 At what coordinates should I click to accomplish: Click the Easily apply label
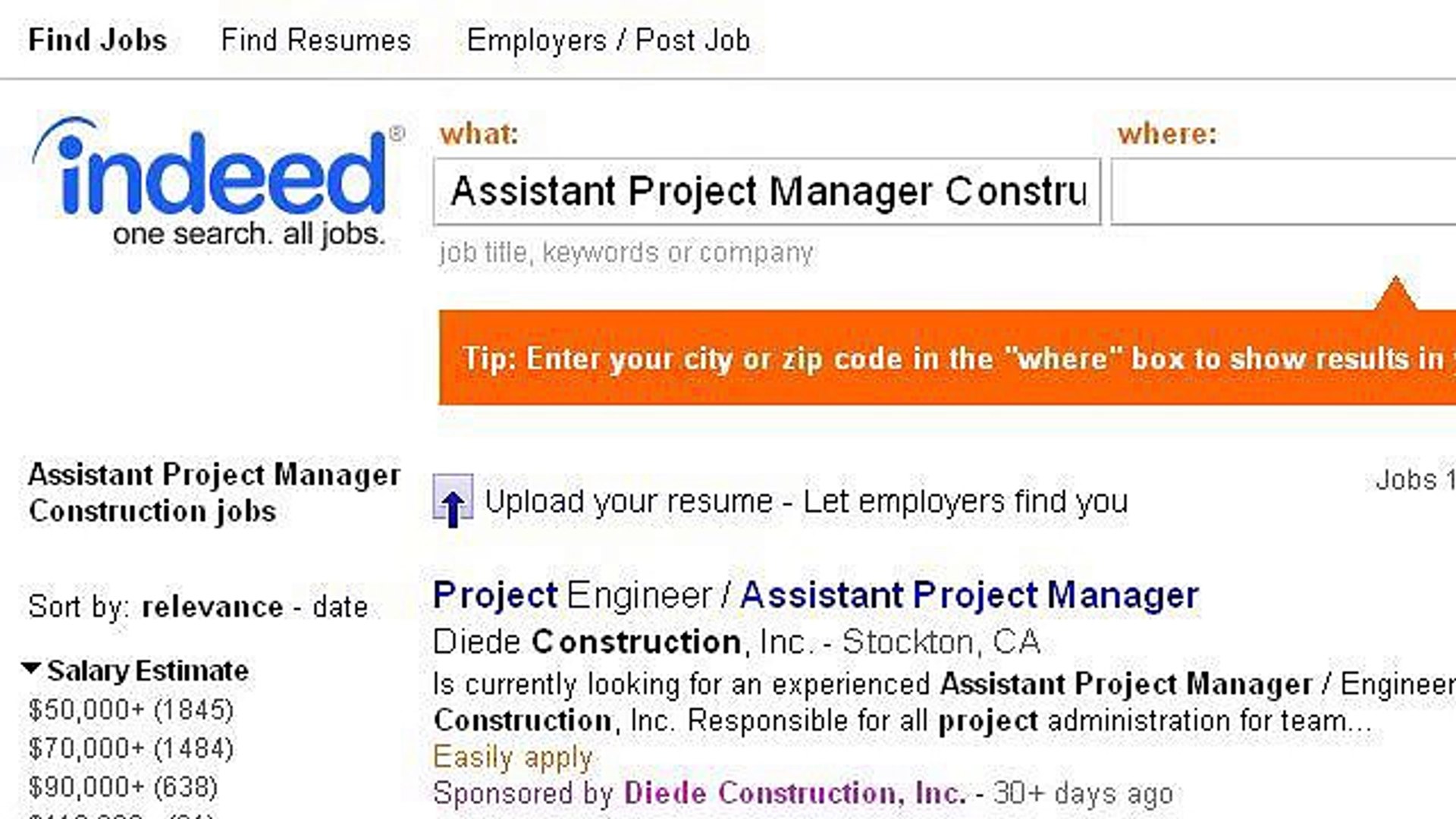513,757
